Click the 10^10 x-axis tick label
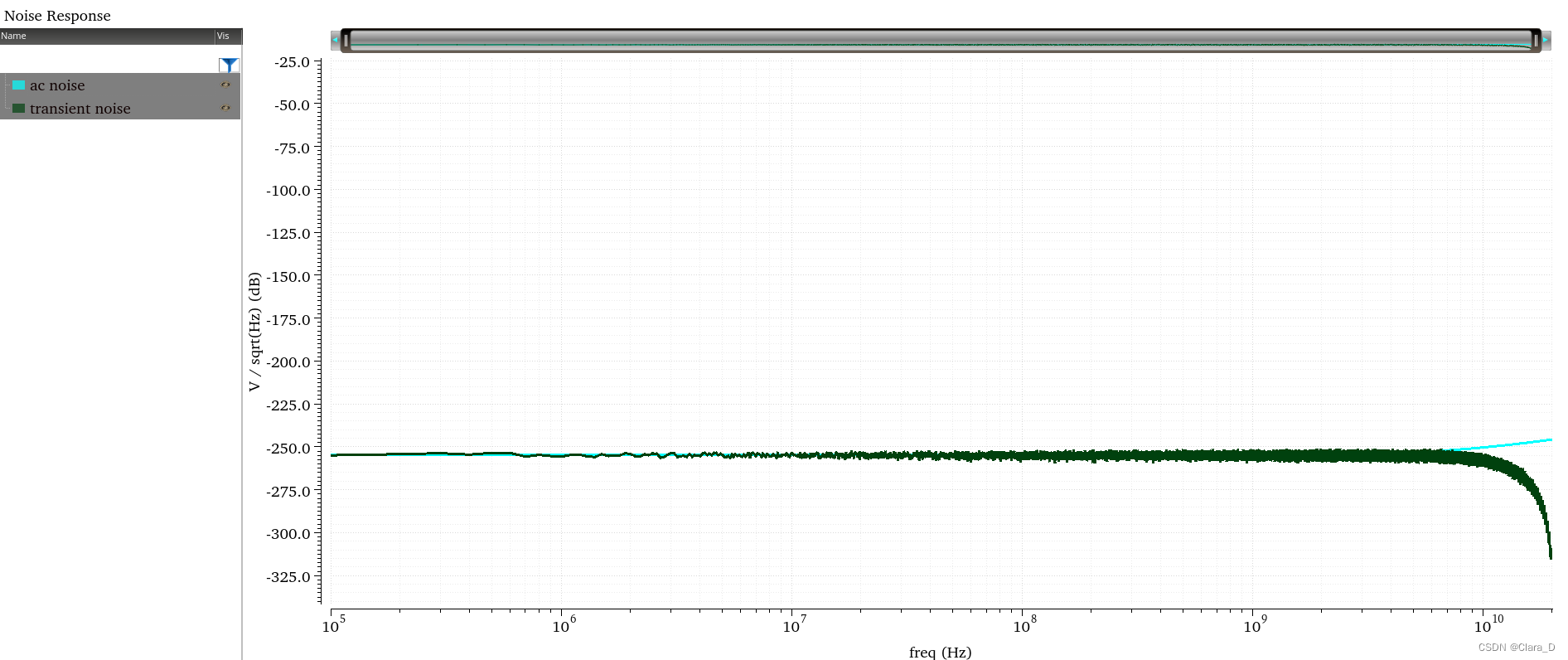This screenshot has height=660, width=1568. click(x=1488, y=625)
